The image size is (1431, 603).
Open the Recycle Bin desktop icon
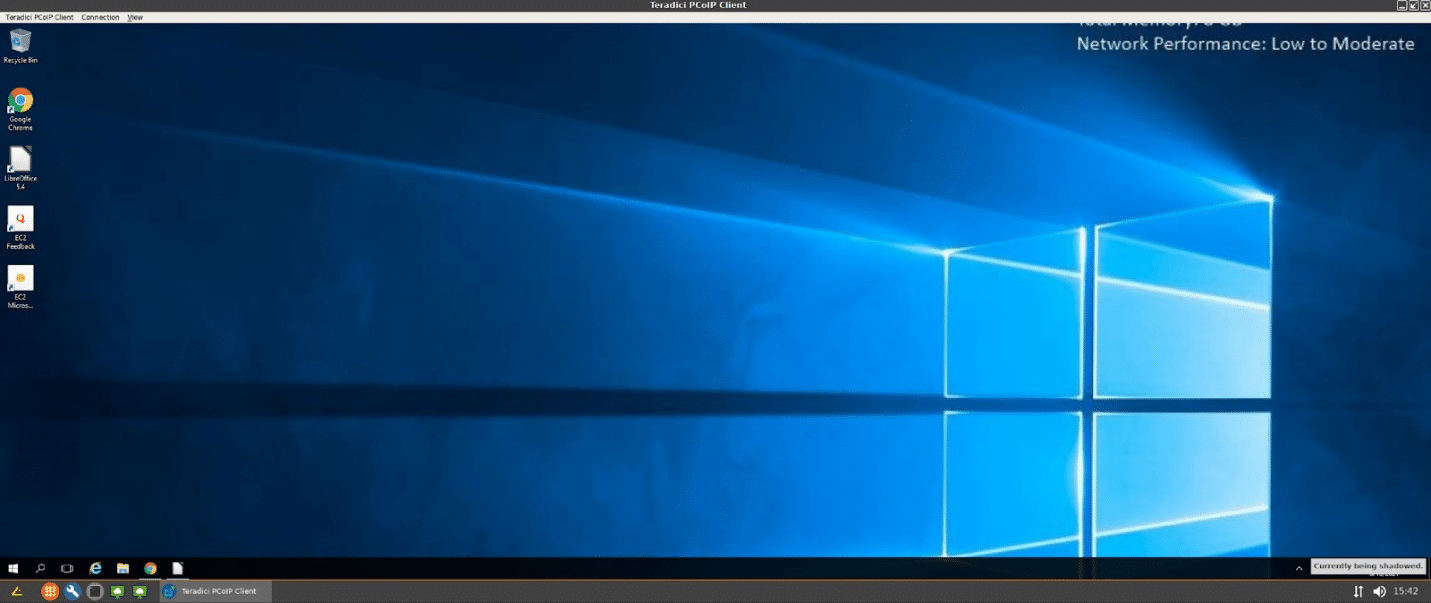tap(20, 45)
